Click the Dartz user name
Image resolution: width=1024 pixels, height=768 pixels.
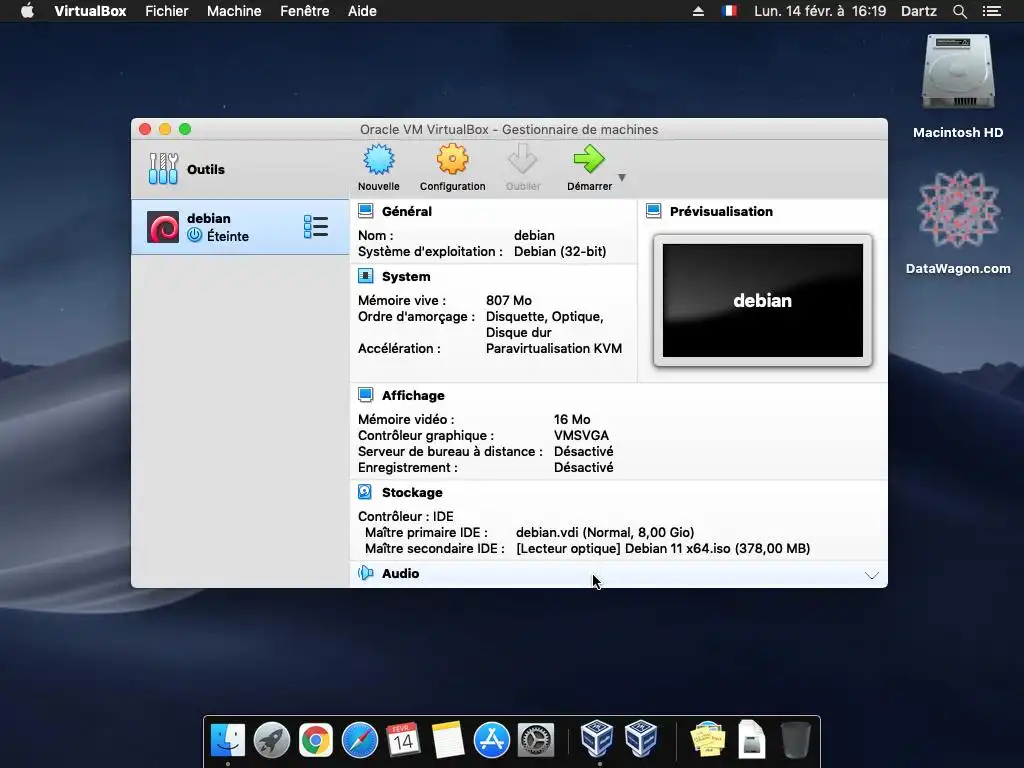[918, 11]
